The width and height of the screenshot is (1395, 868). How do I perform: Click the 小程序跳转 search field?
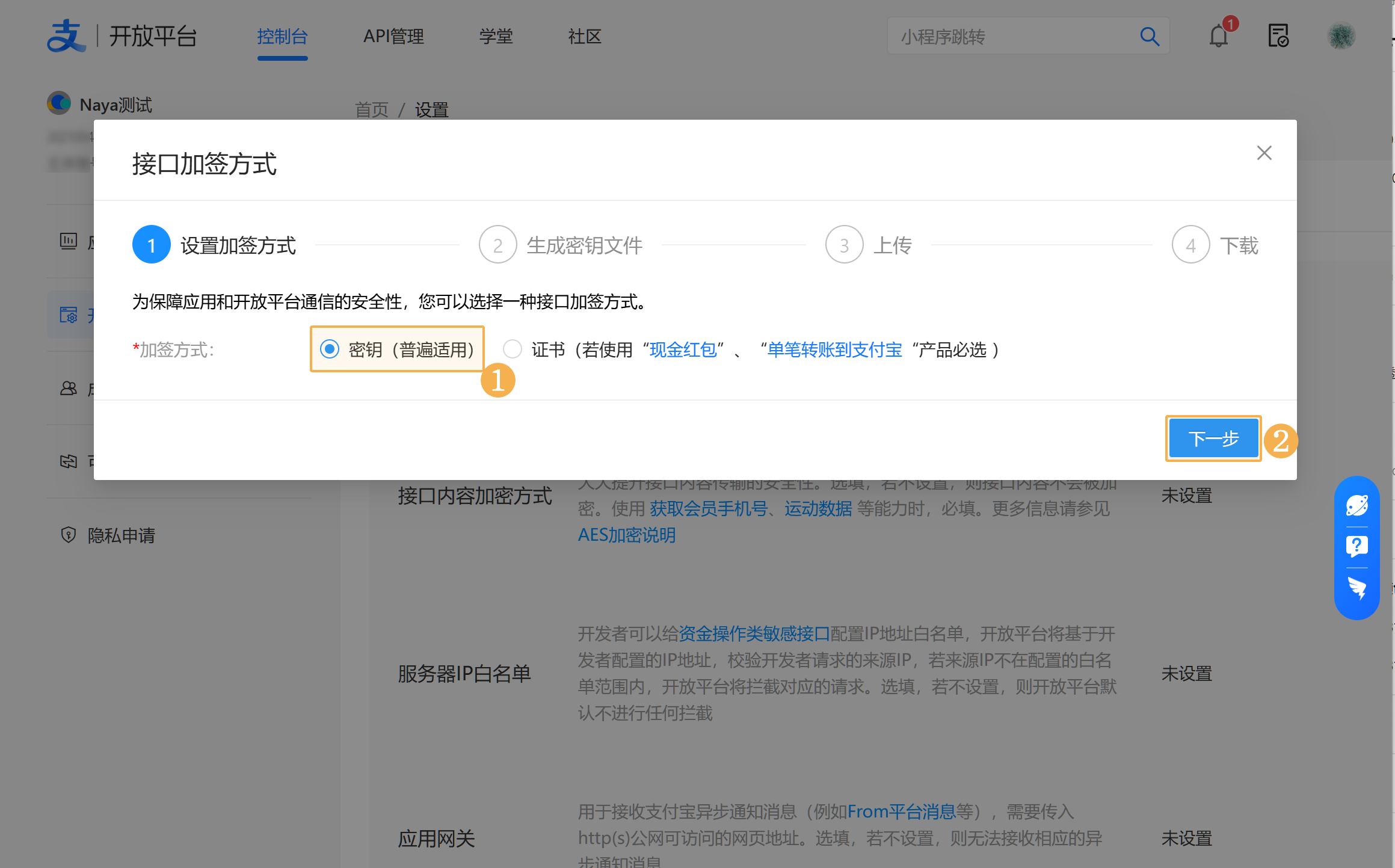pos(1011,37)
